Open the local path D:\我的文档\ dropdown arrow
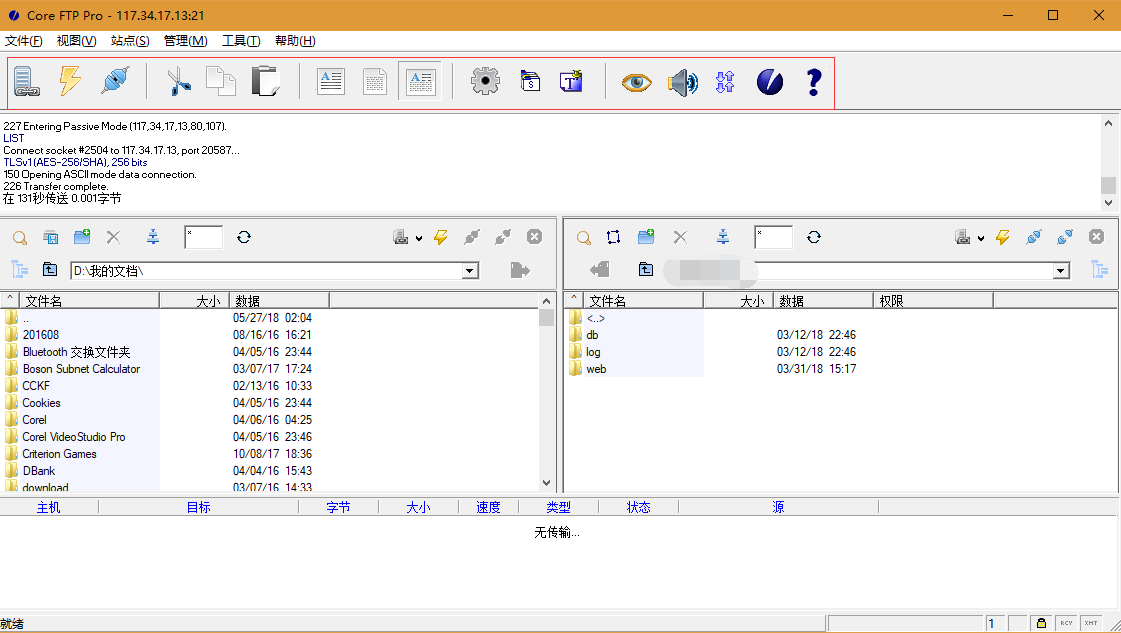Image resolution: width=1121 pixels, height=633 pixels. pyautogui.click(x=470, y=271)
